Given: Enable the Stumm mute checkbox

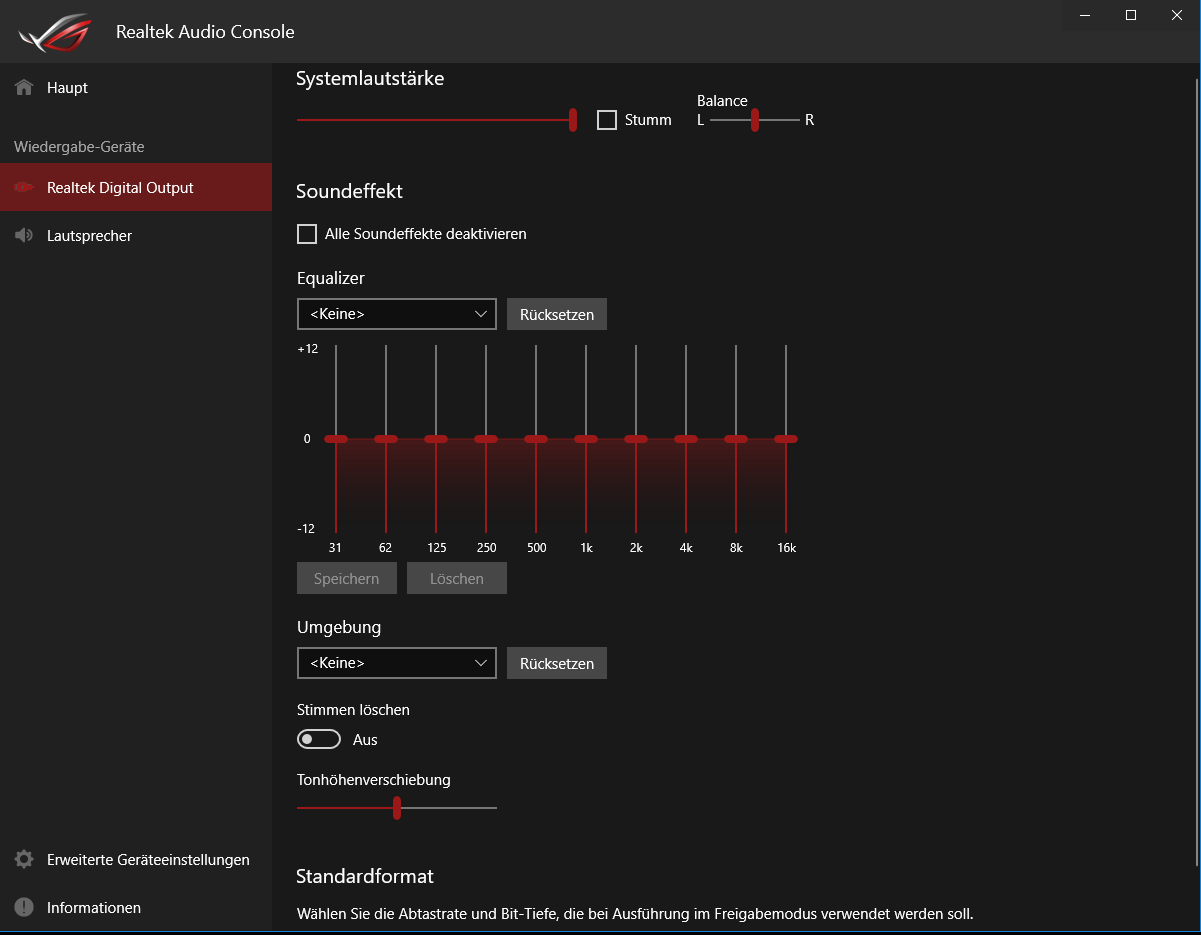Looking at the screenshot, I should point(607,120).
